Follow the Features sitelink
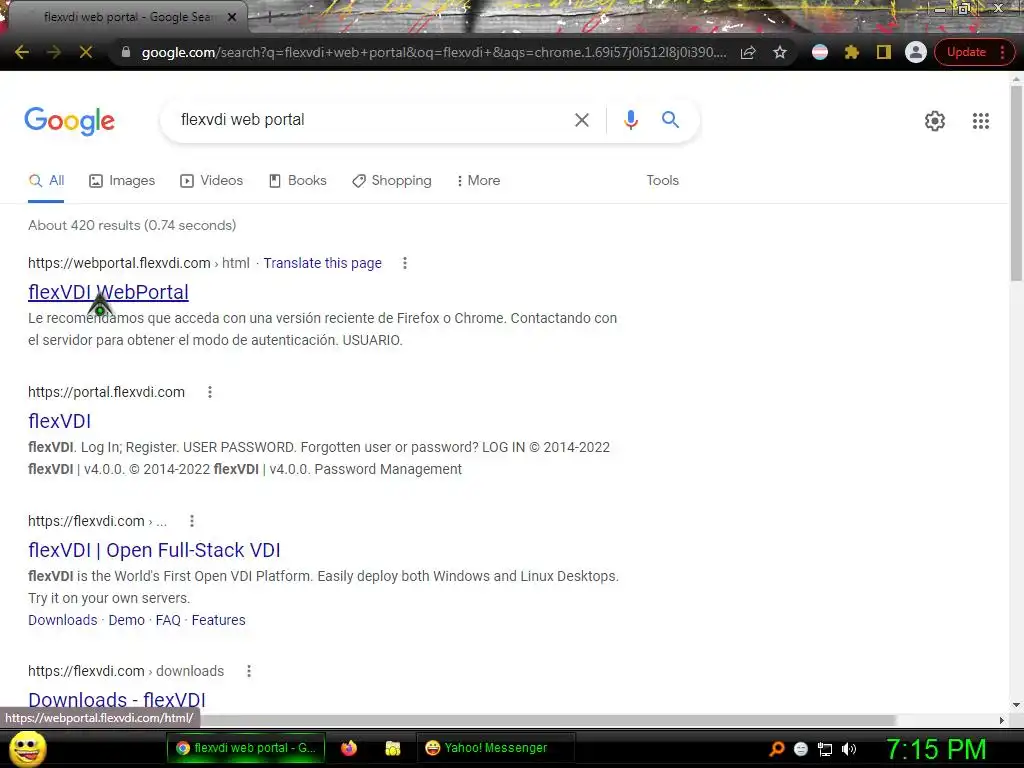 click(x=219, y=620)
